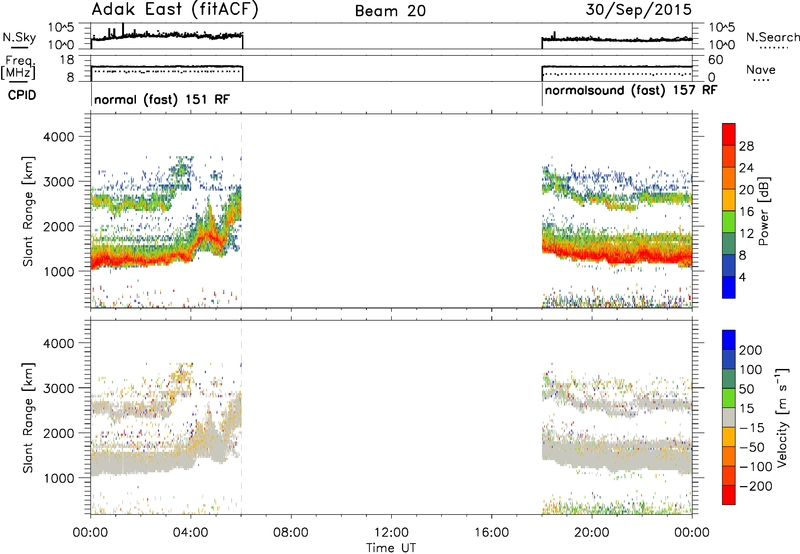
Task: Click the 'Power [dB]' colorbar label
Action: click(763, 211)
